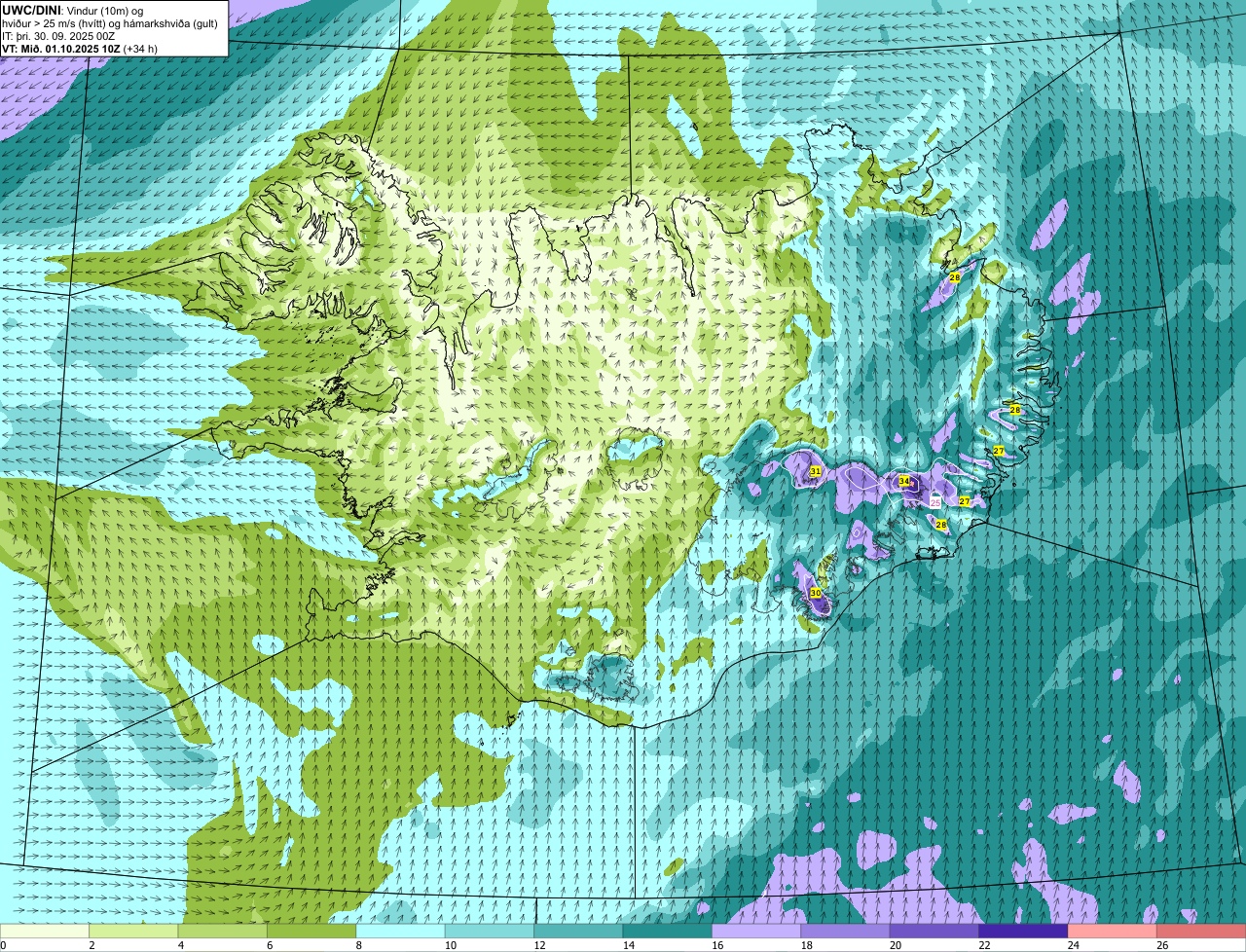Click the salmon red above-26 m/s legend swatch
Screen dimensions: 1246x952
point(1202,932)
